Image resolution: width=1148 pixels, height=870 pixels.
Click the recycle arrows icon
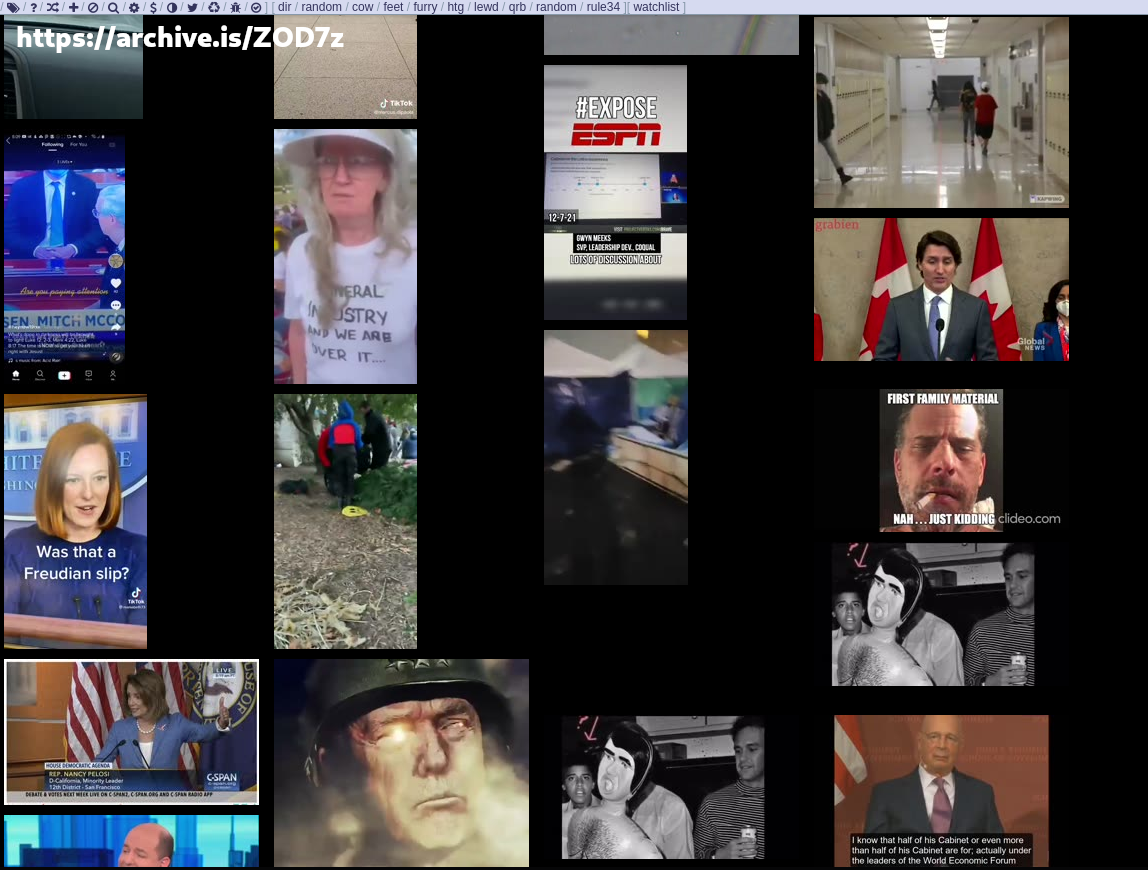pos(214,7)
